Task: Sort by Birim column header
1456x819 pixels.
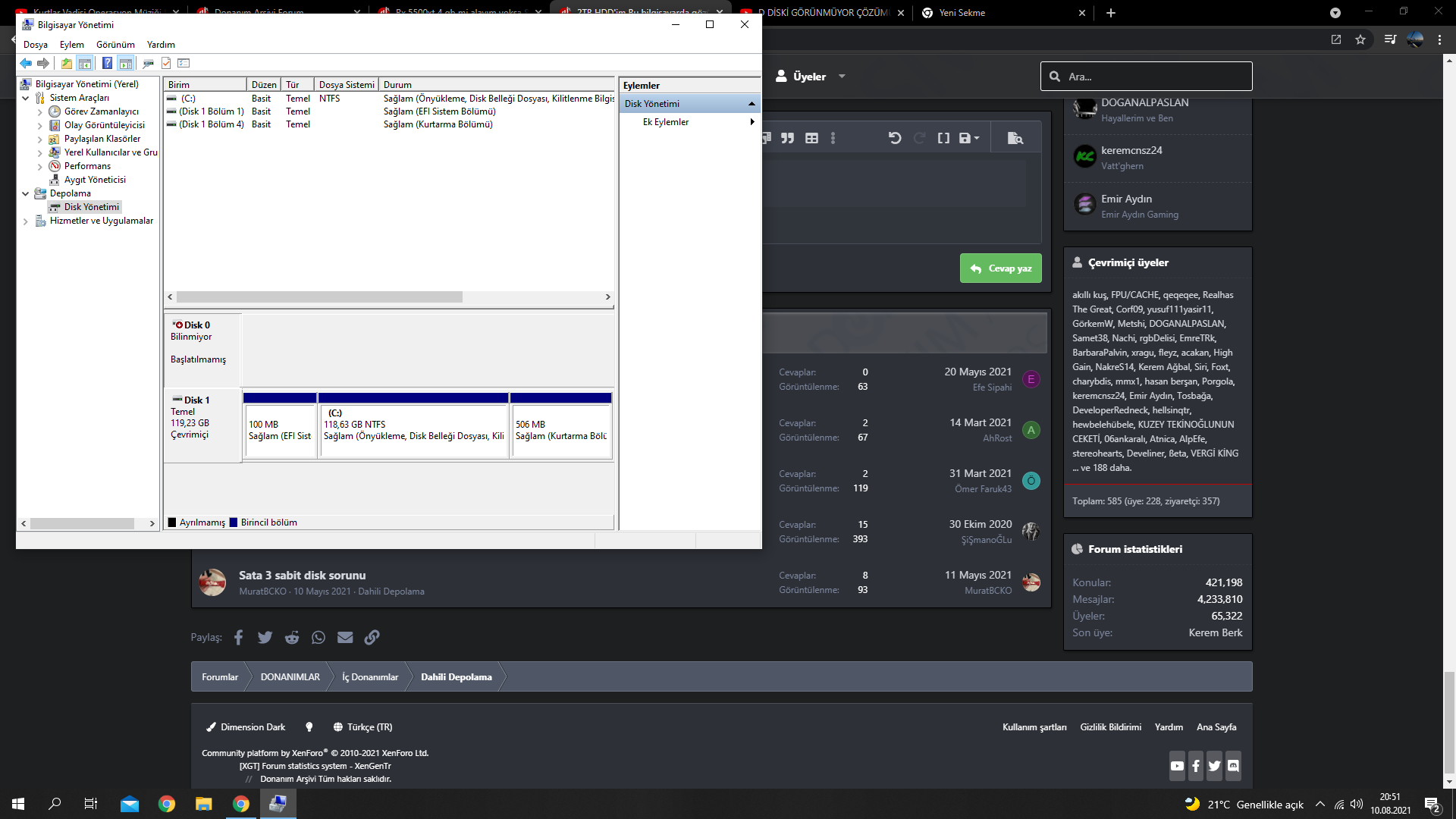Action: coord(206,85)
